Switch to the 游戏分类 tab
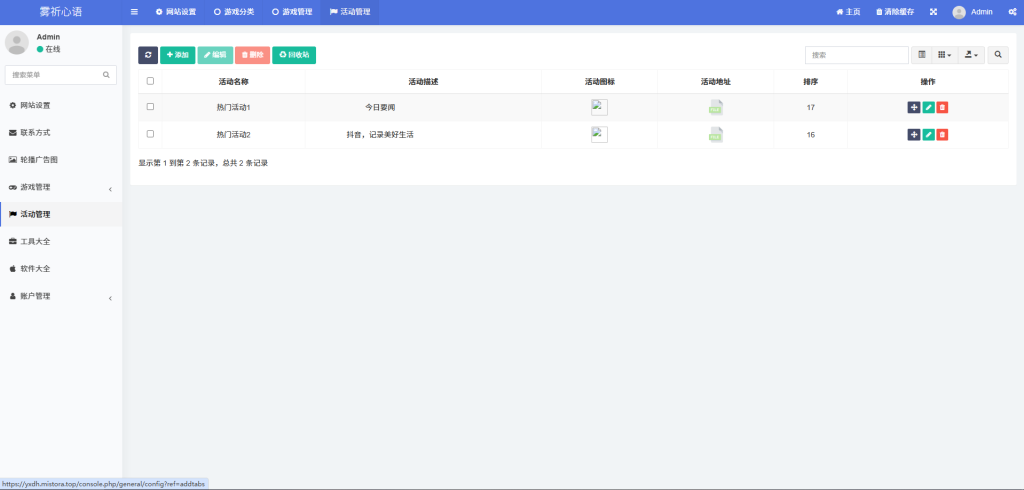 tap(234, 12)
